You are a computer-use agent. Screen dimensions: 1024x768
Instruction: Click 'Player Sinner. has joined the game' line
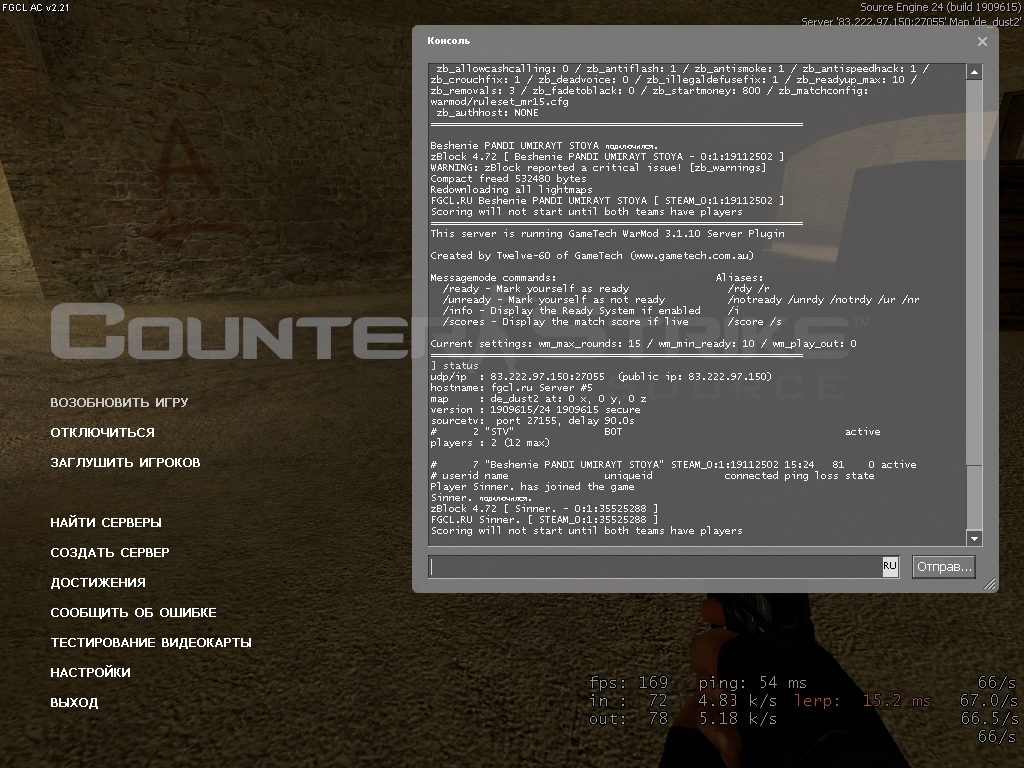tap(532, 487)
